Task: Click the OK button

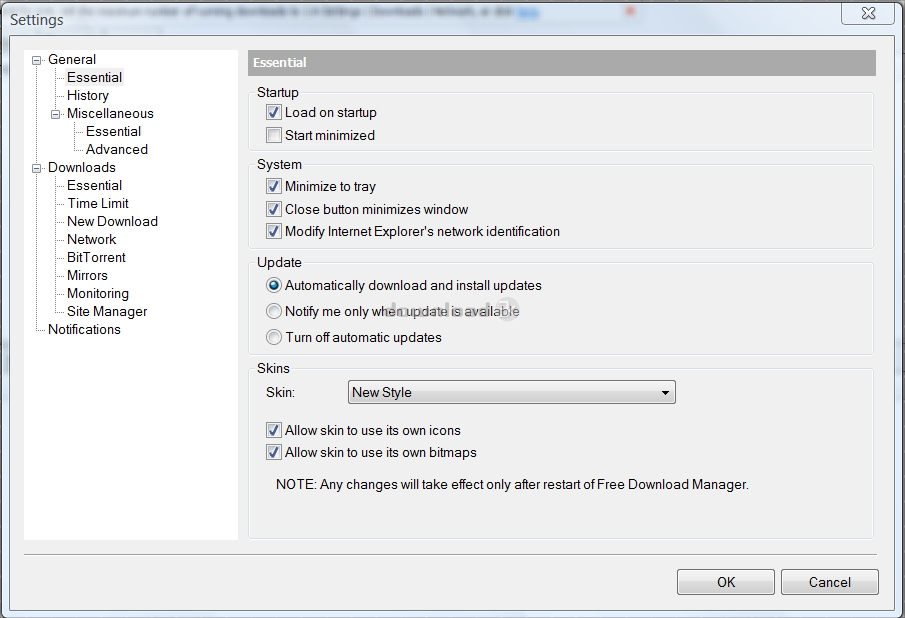Action: (x=725, y=581)
